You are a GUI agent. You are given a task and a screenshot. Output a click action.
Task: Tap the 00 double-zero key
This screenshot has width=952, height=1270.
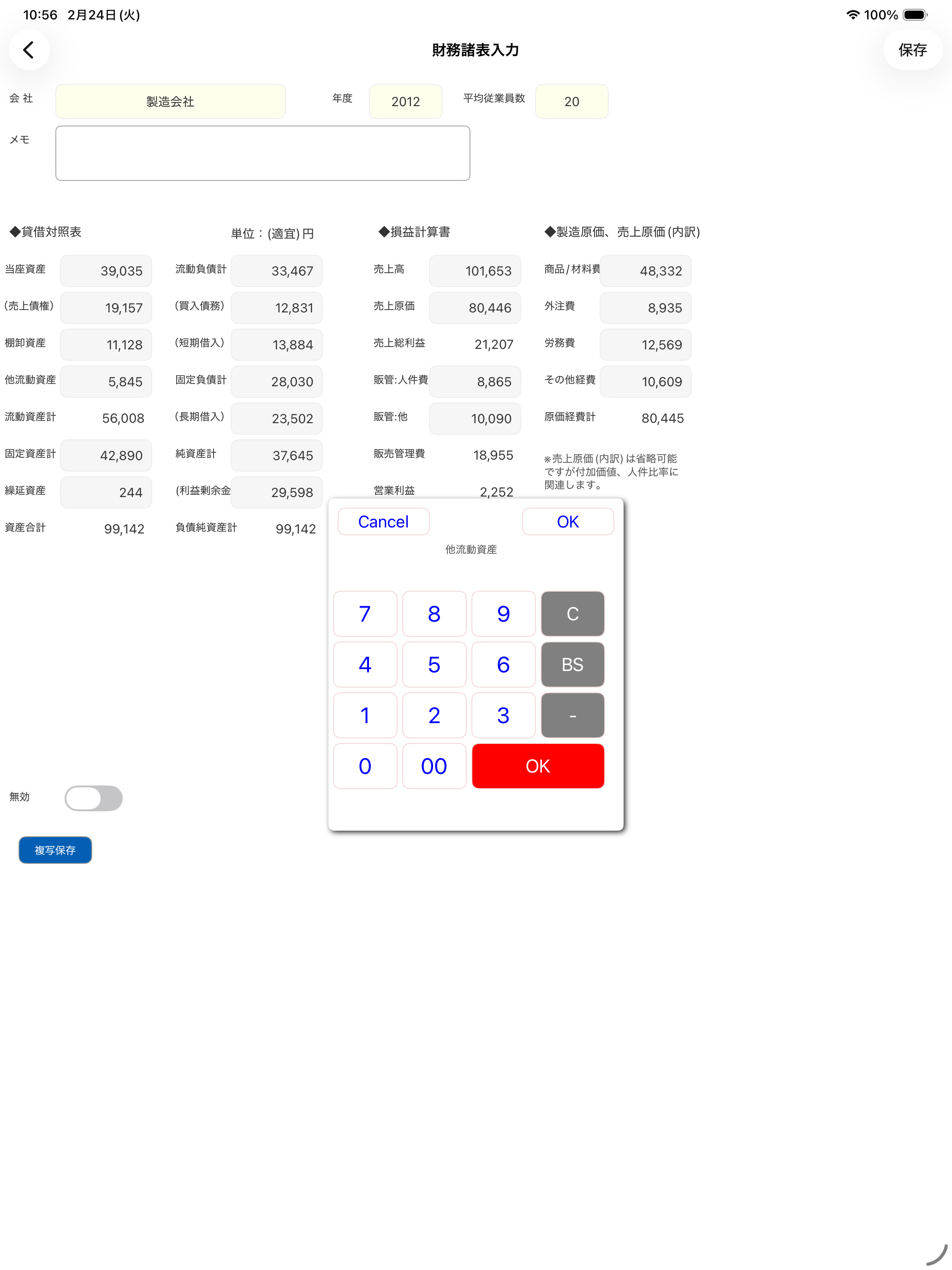click(x=434, y=766)
